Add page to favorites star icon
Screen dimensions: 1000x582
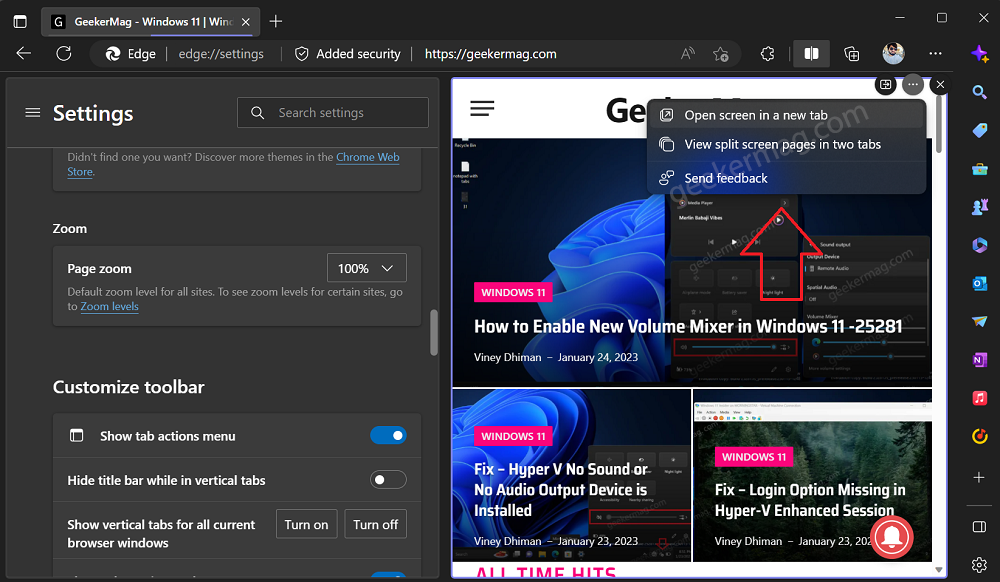point(721,54)
